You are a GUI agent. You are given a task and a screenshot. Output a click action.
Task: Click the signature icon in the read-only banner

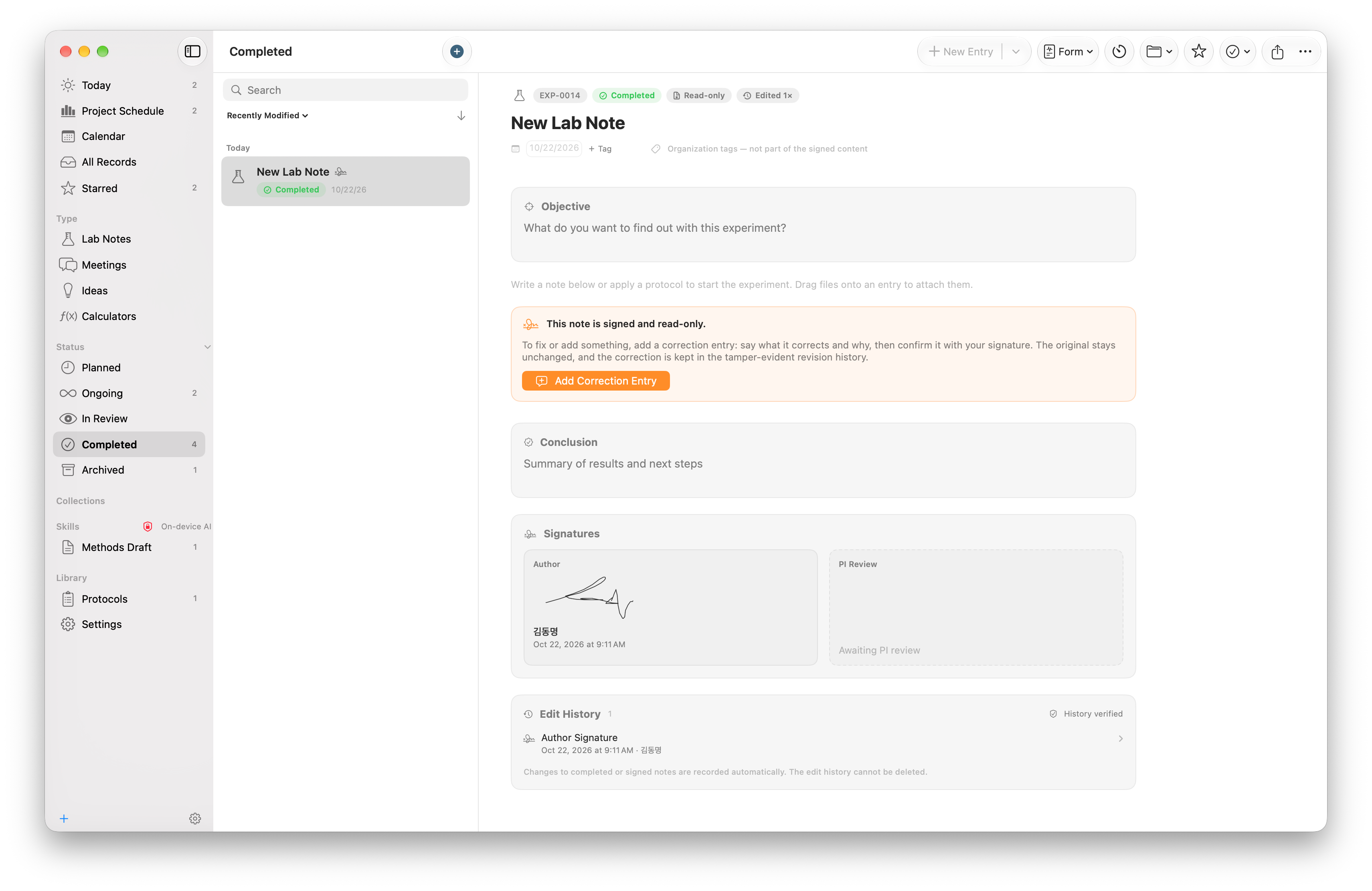[x=530, y=324]
